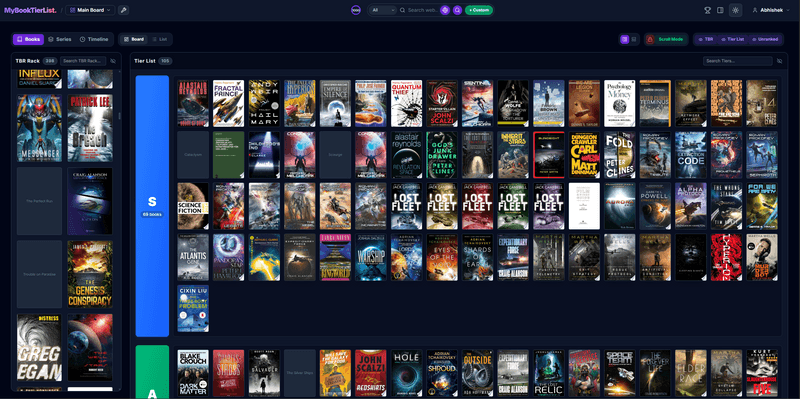Toggle Unranked panel visibility
The width and height of the screenshot is (800, 399).
pyautogui.click(x=765, y=39)
